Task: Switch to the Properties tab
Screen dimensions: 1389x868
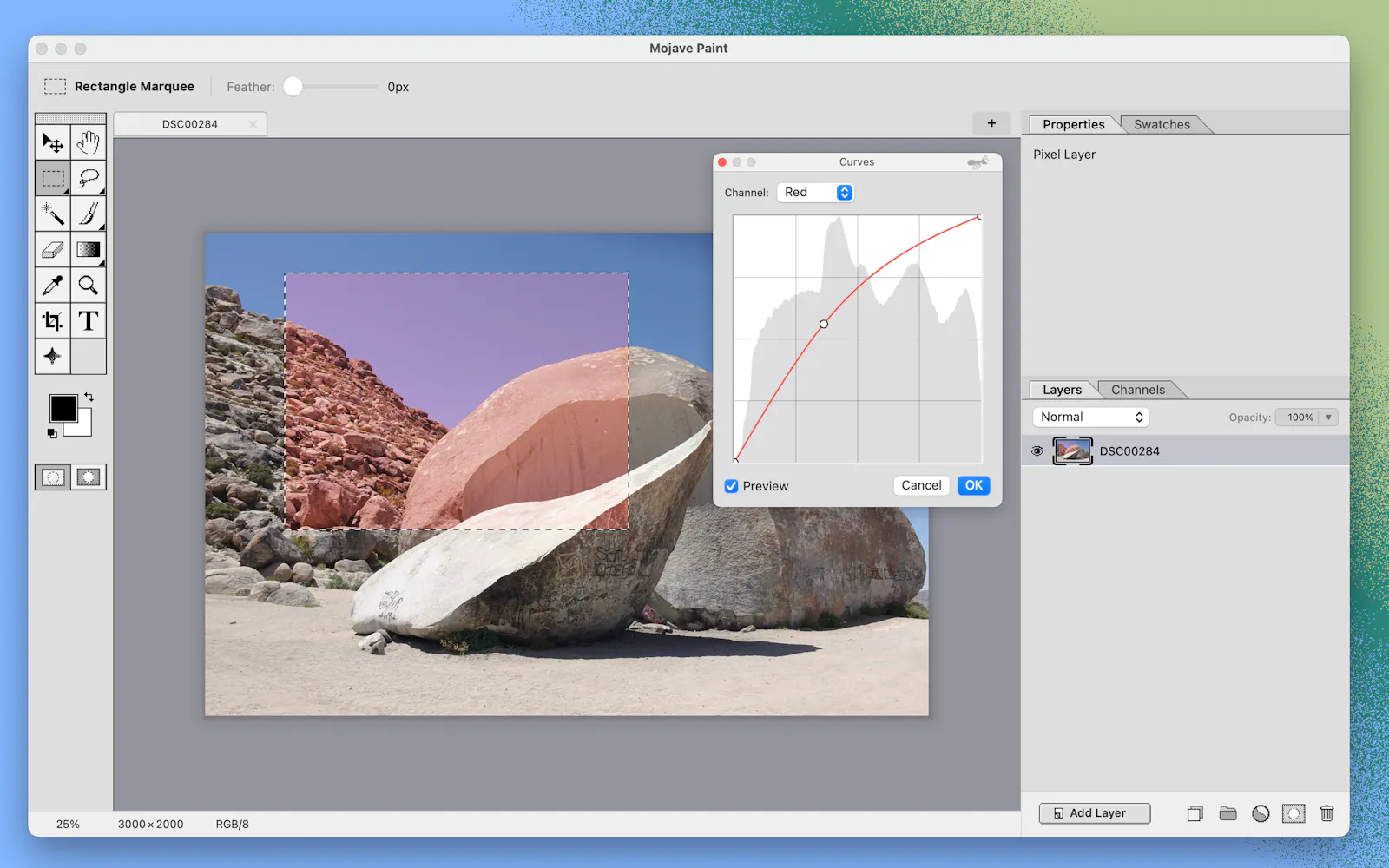Action: tap(1073, 124)
